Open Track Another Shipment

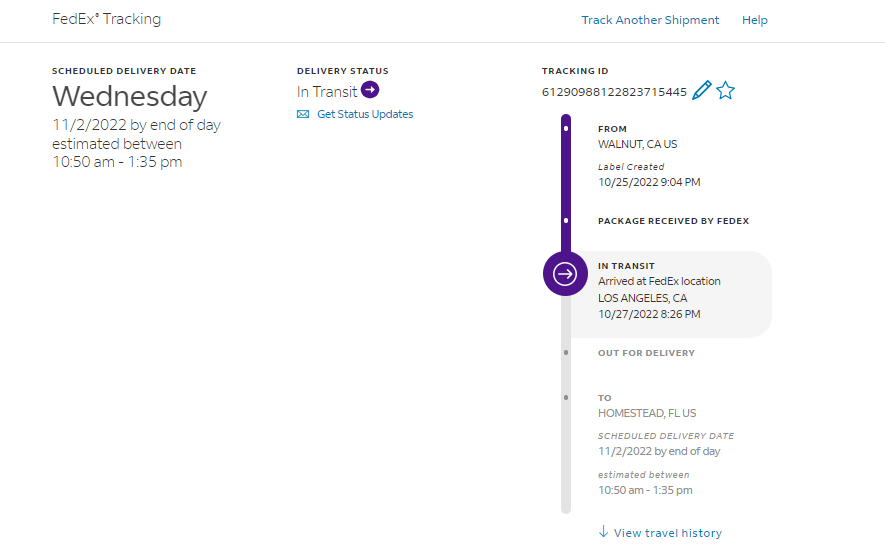(650, 20)
